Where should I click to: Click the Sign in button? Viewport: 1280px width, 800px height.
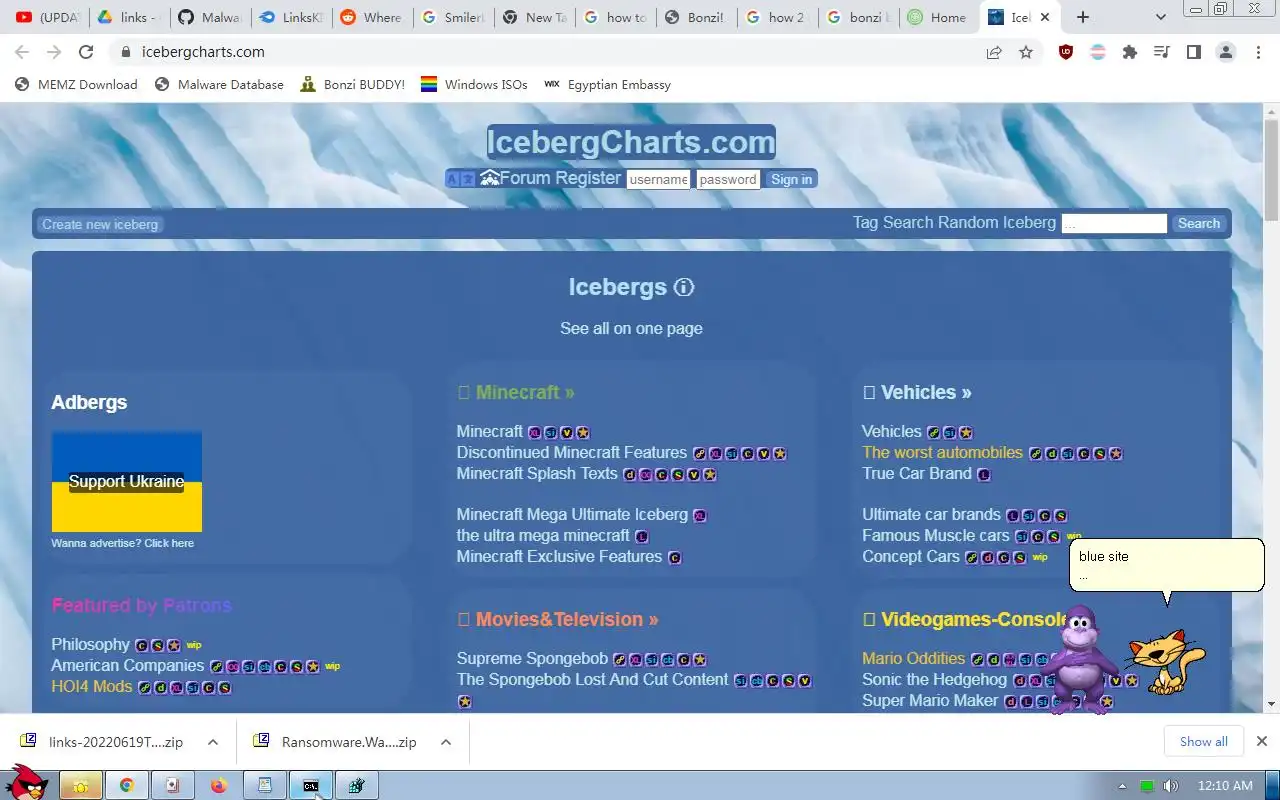[792, 179]
